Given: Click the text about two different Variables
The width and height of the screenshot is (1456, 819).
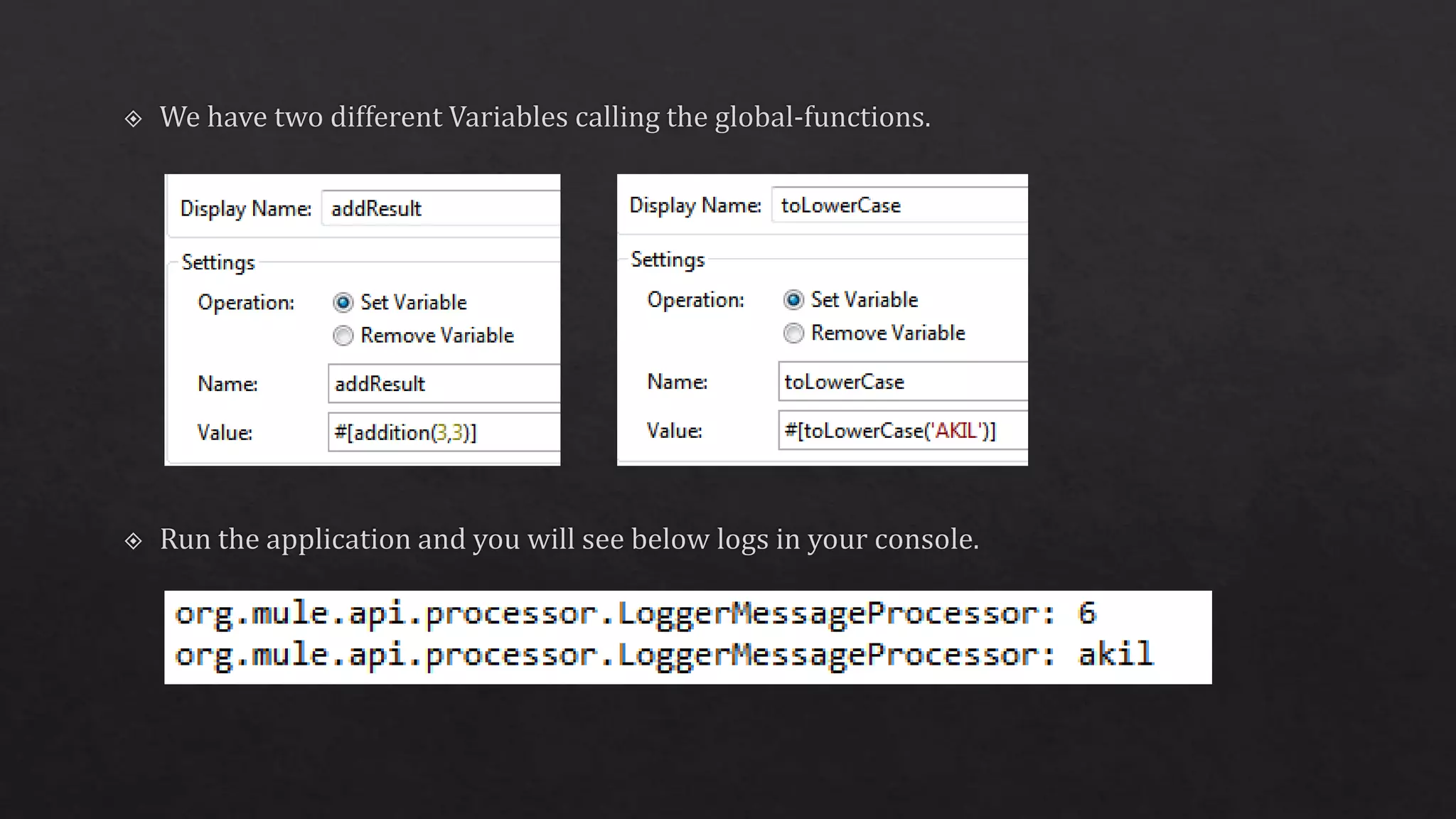Looking at the screenshot, I should 545,117.
